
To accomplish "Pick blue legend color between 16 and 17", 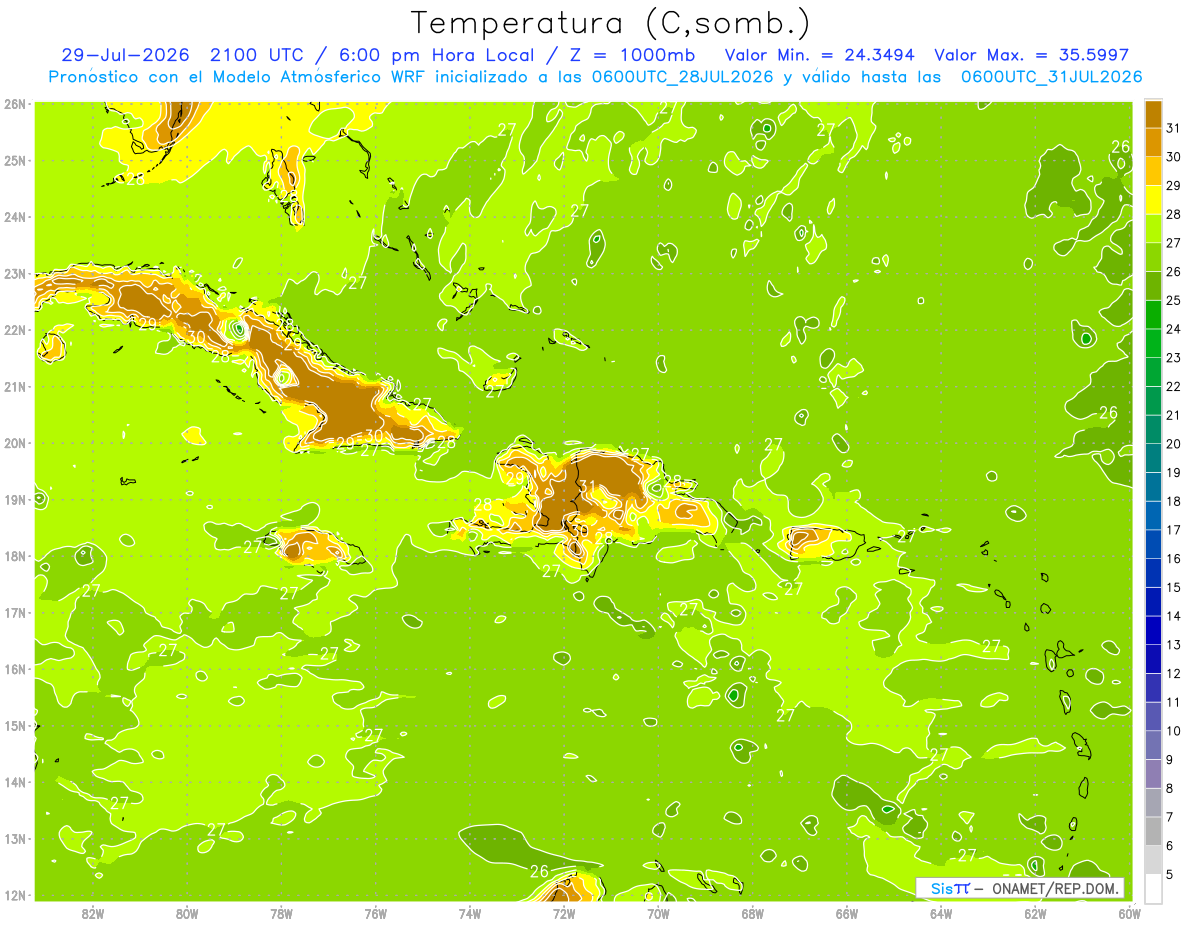I will coord(1153,543).
